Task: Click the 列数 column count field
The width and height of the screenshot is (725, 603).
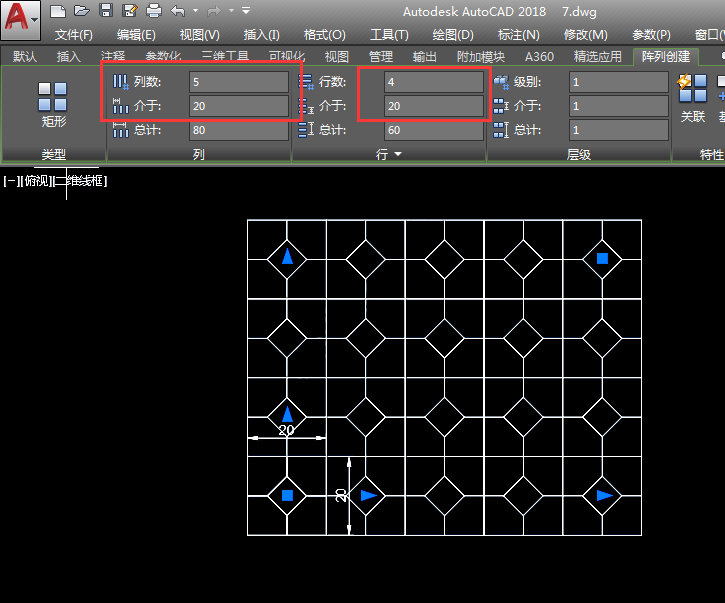Action: 238,82
